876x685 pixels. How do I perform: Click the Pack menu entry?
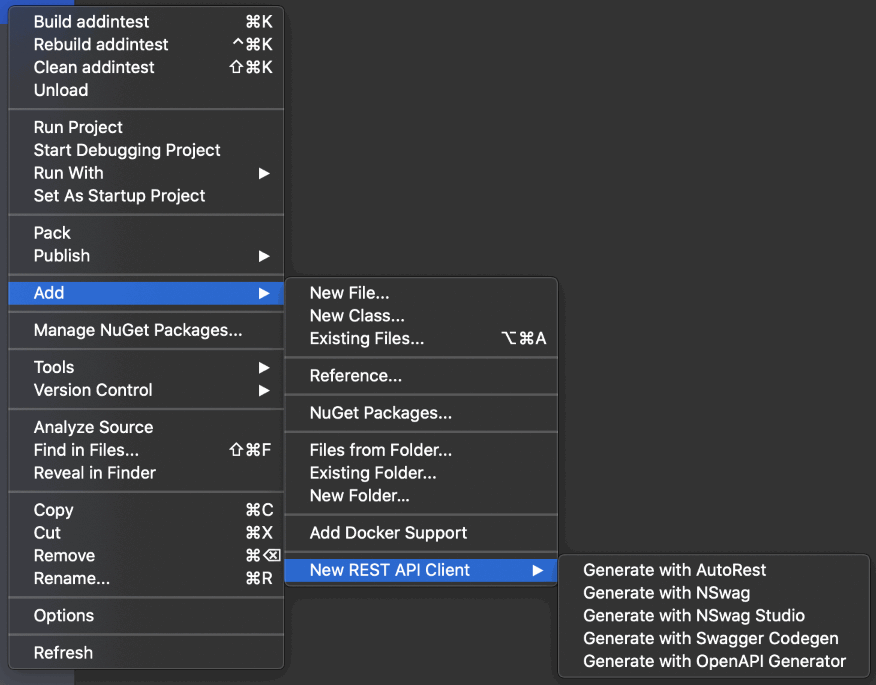click(146, 233)
